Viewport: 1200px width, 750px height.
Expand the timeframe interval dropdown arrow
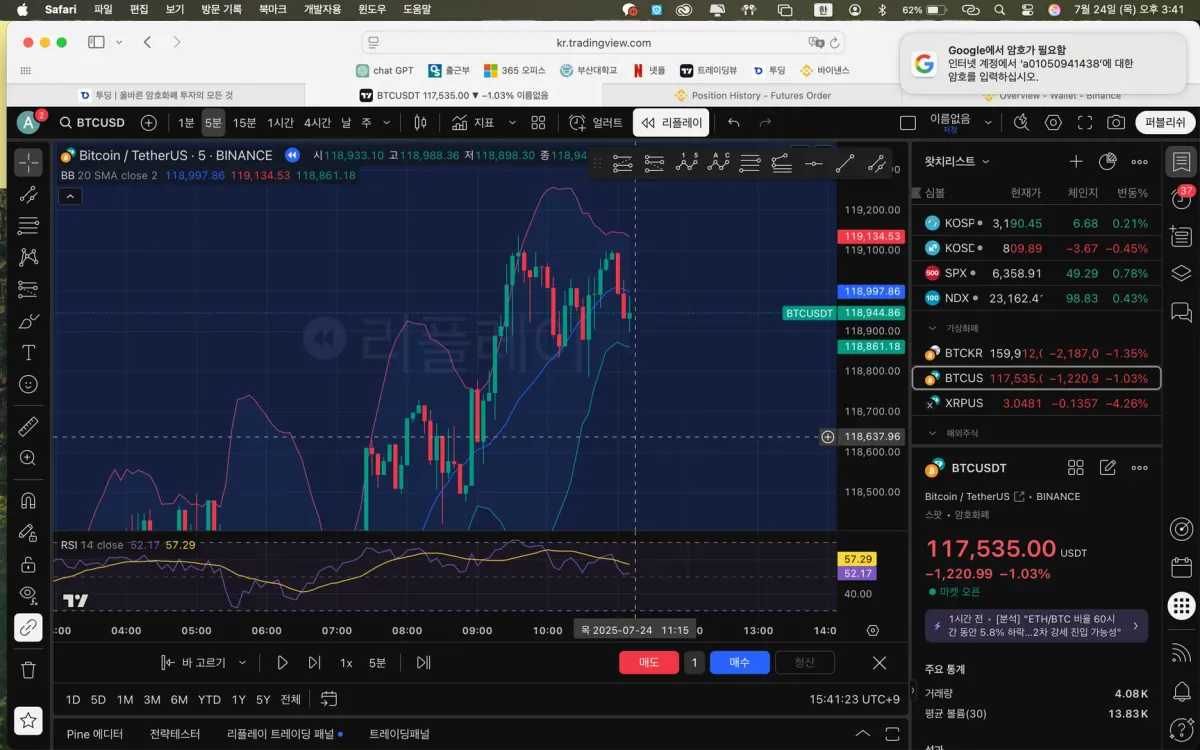386,122
